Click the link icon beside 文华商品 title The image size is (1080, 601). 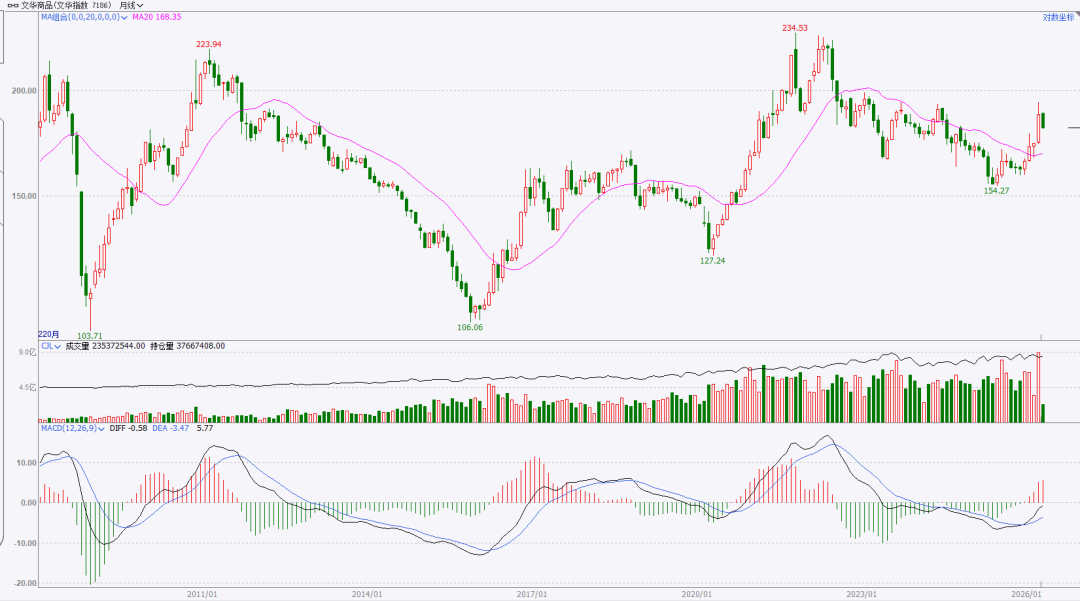point(11,5)
